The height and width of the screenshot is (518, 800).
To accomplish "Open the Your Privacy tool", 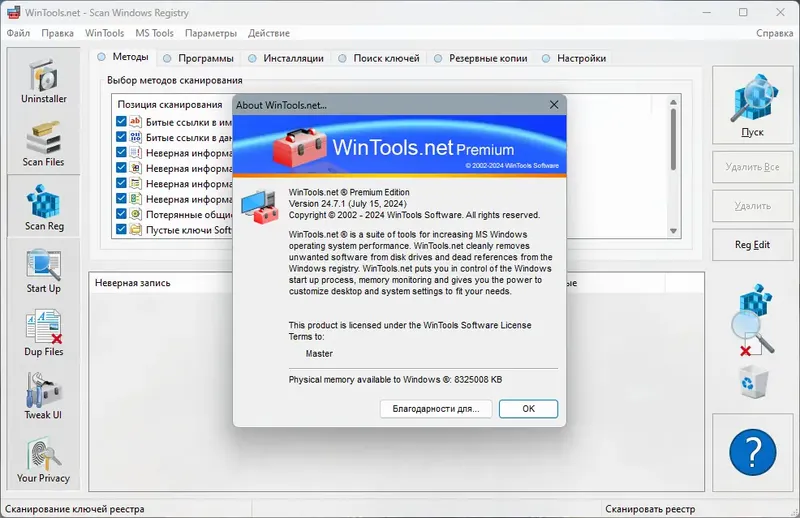I will pos(43,459).
